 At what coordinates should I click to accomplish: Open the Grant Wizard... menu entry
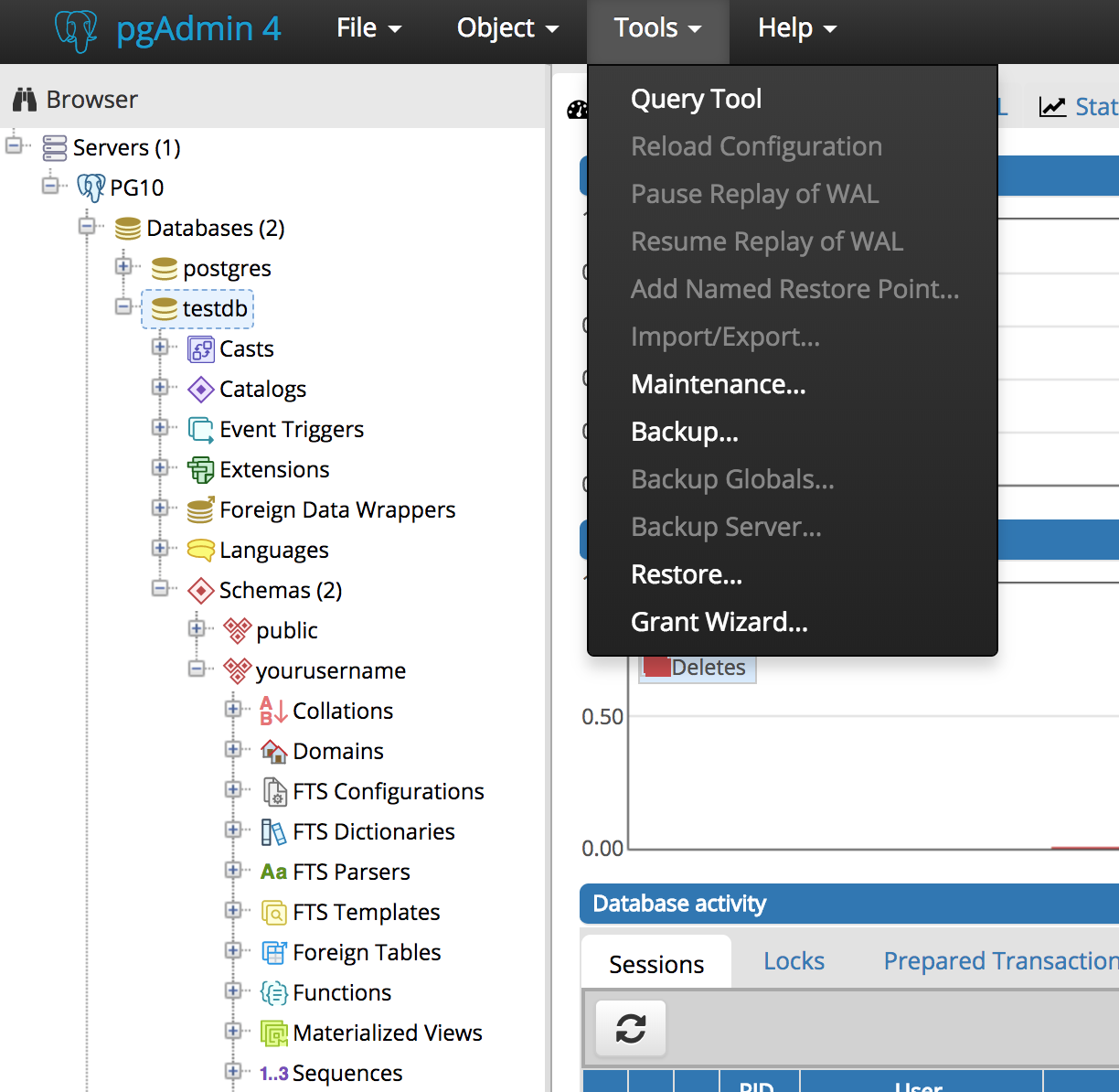(x=719, y=622)
